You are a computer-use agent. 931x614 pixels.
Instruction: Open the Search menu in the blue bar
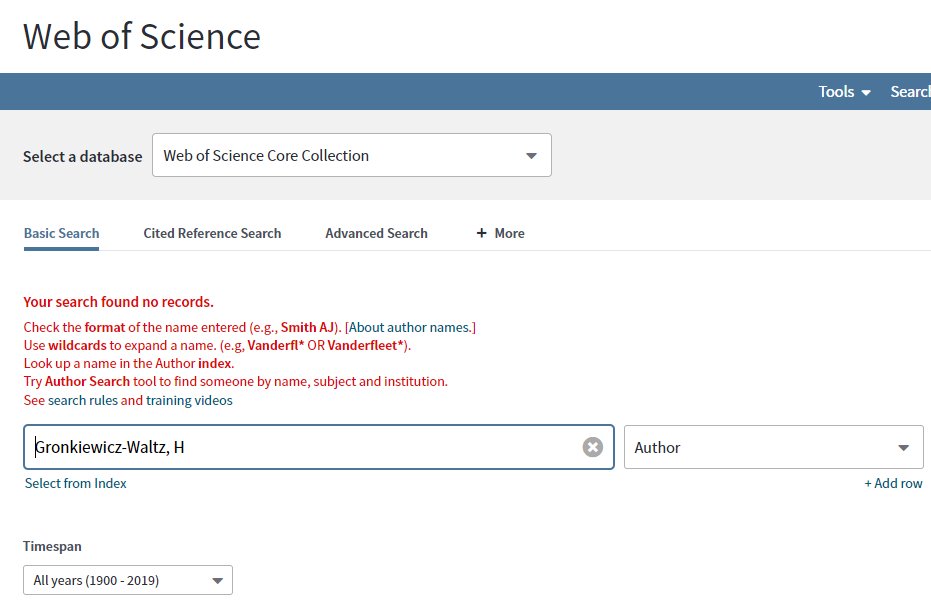tap(910, 91)
